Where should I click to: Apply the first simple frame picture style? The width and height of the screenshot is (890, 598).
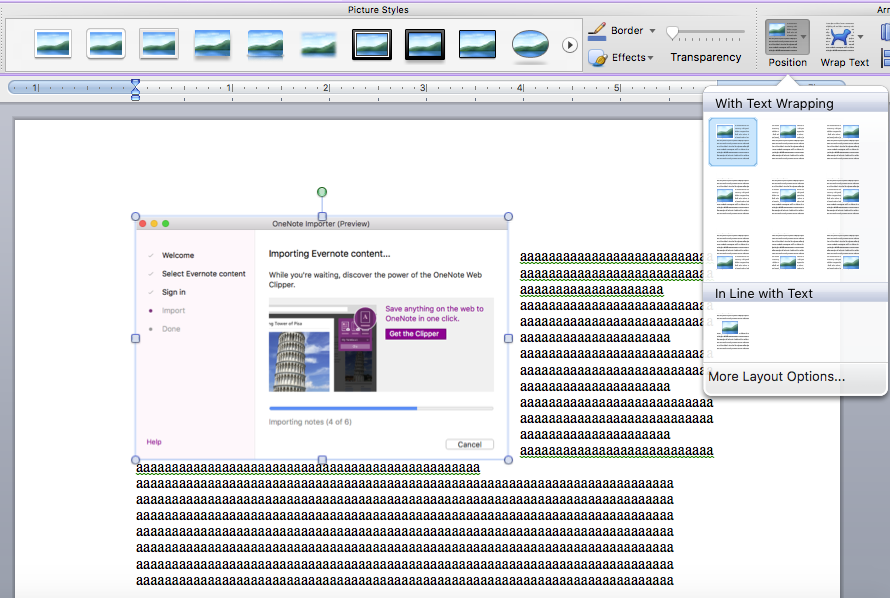pos(53,44)
